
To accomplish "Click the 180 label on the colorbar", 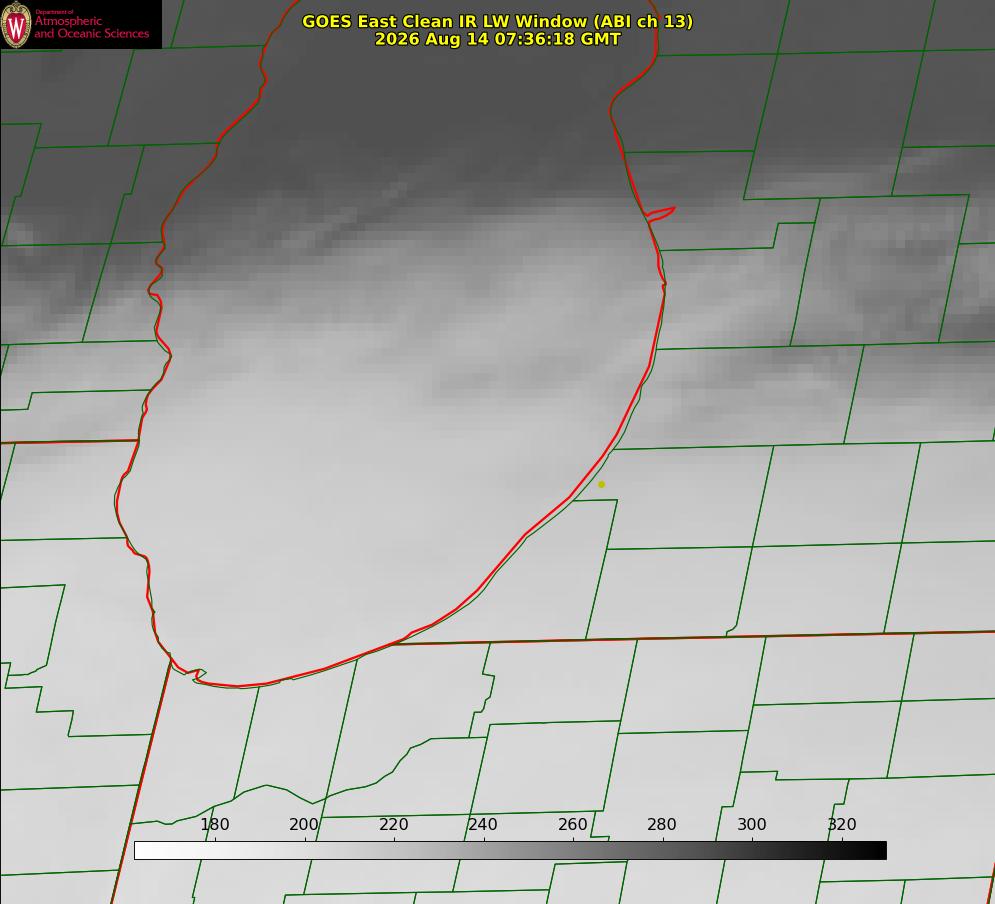I will 214,824.
